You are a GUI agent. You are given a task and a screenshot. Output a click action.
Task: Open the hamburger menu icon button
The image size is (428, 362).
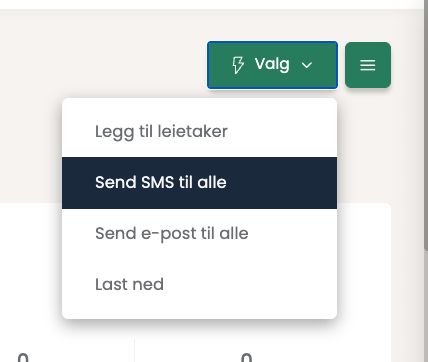(368, 65)
